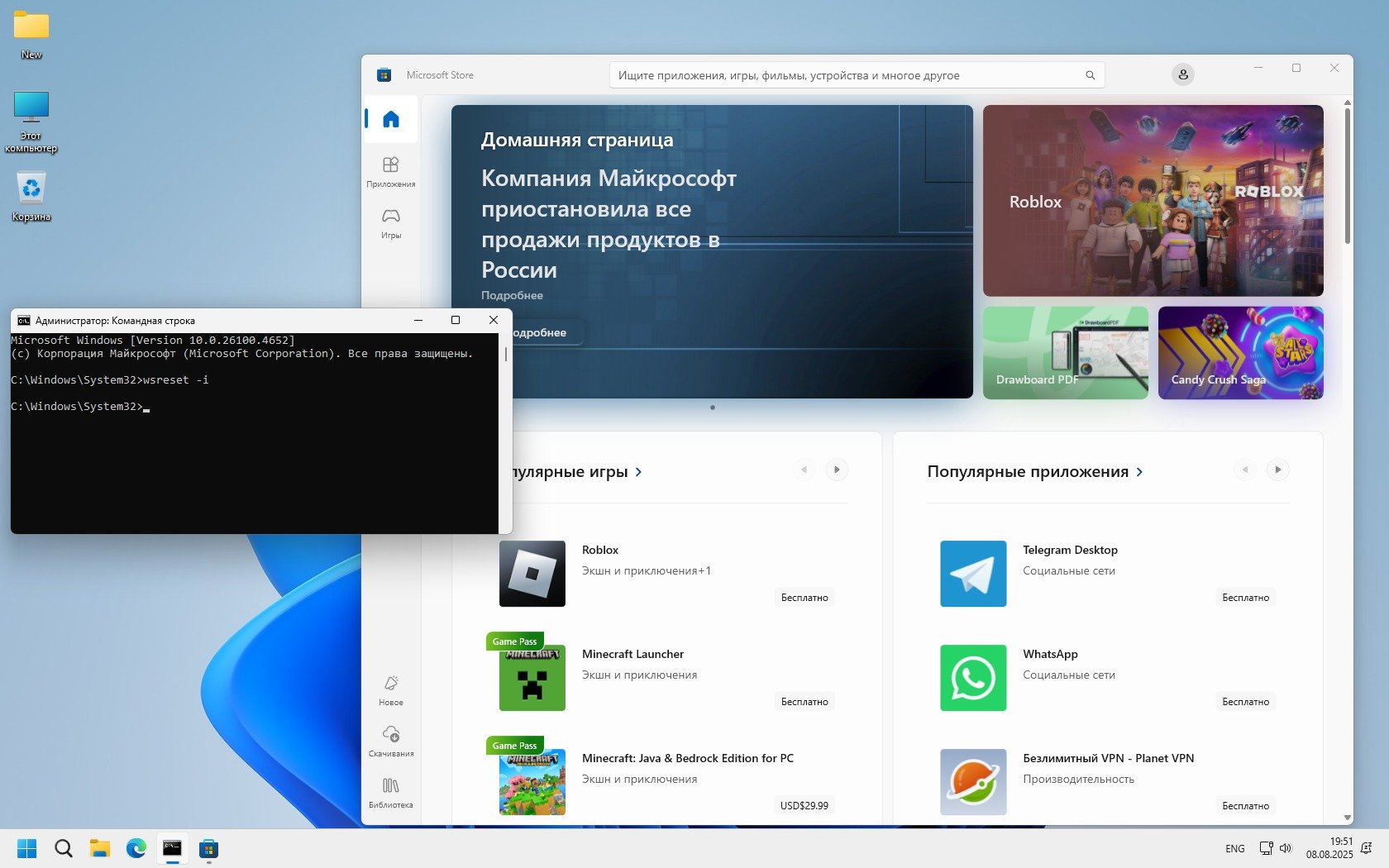
Task: Open the Новое section in sidebar
Action: click(391, 689)
